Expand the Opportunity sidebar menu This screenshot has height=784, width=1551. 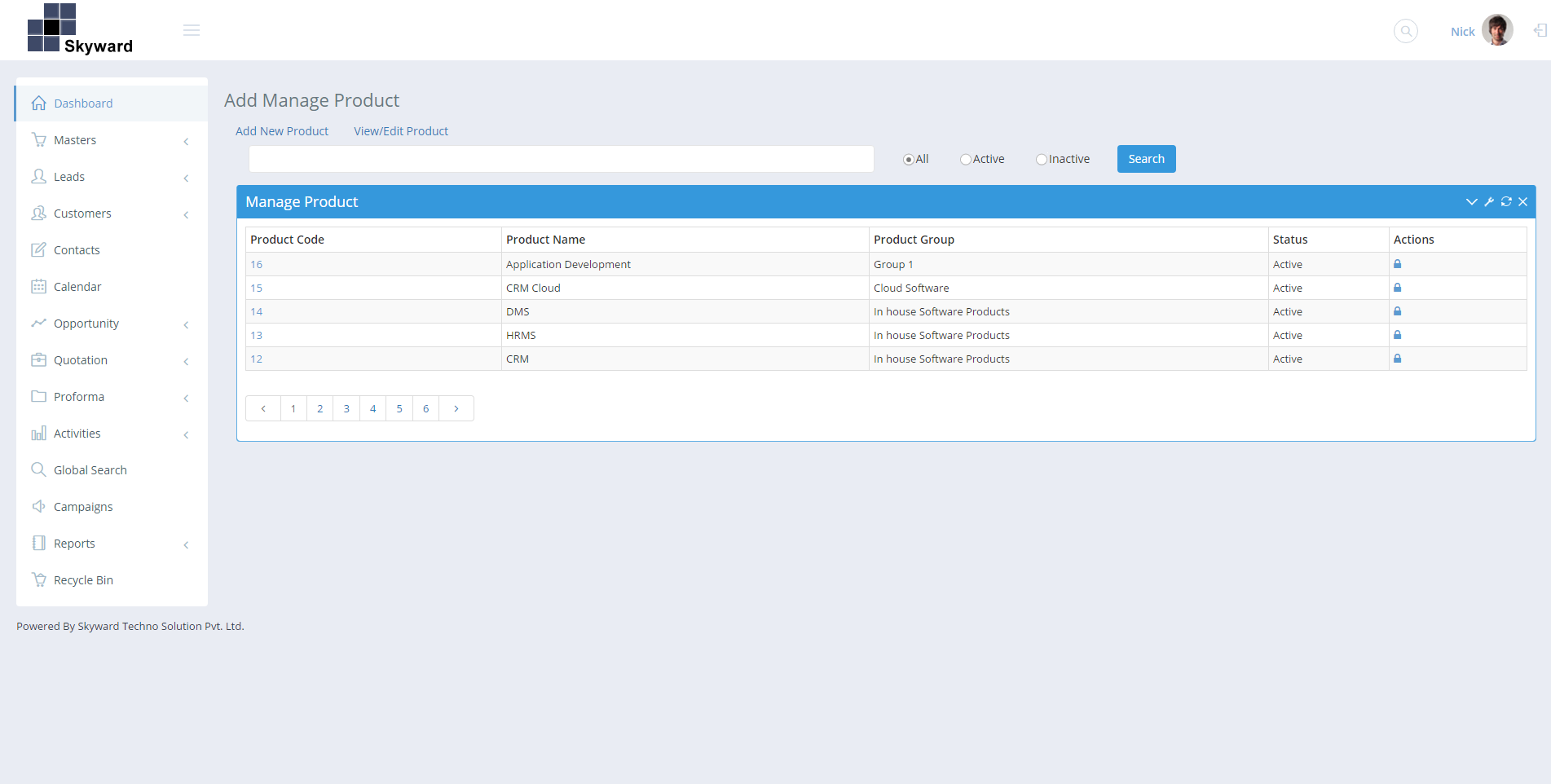click(85, 323)
